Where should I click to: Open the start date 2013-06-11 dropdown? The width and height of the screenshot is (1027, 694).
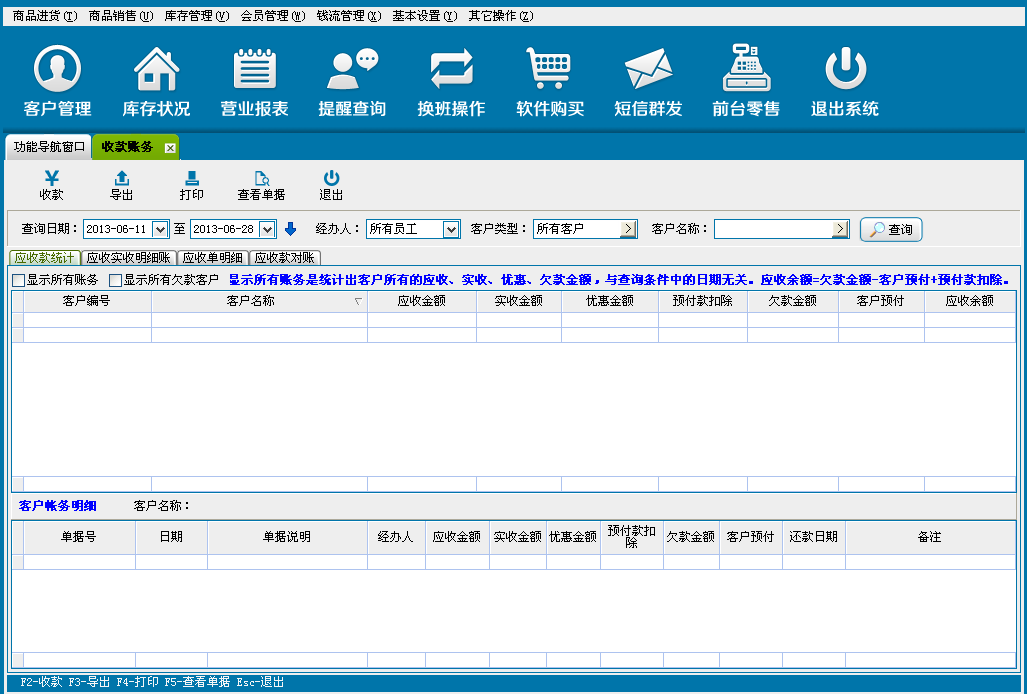point(160,229)
